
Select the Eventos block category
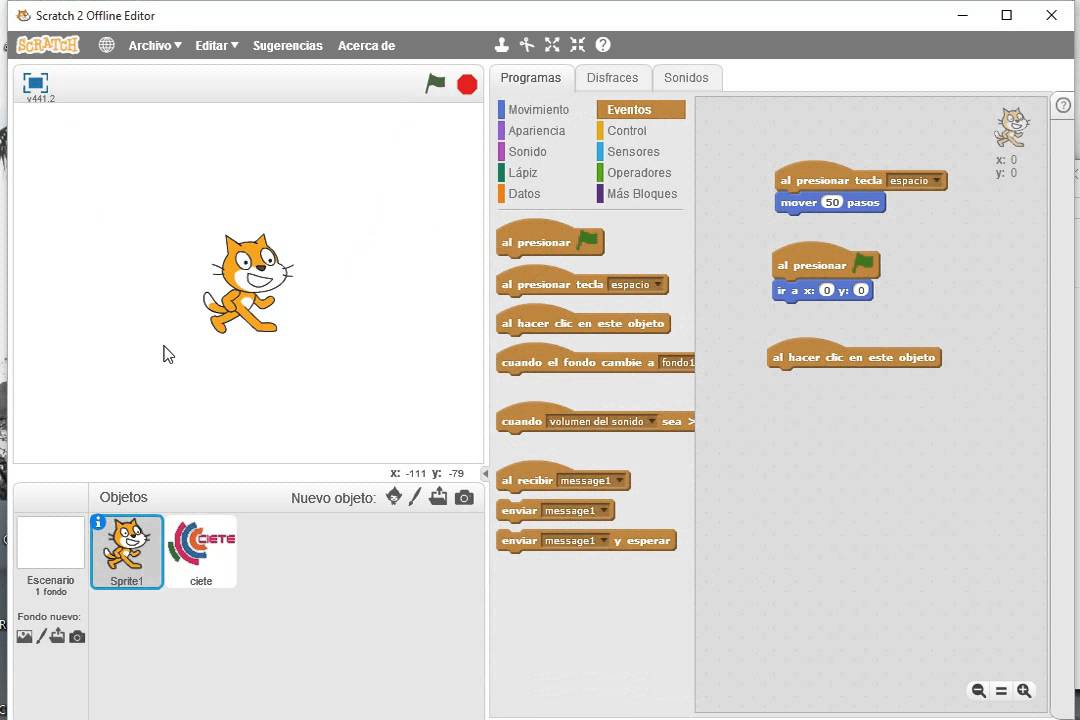[x=641, y=110]
